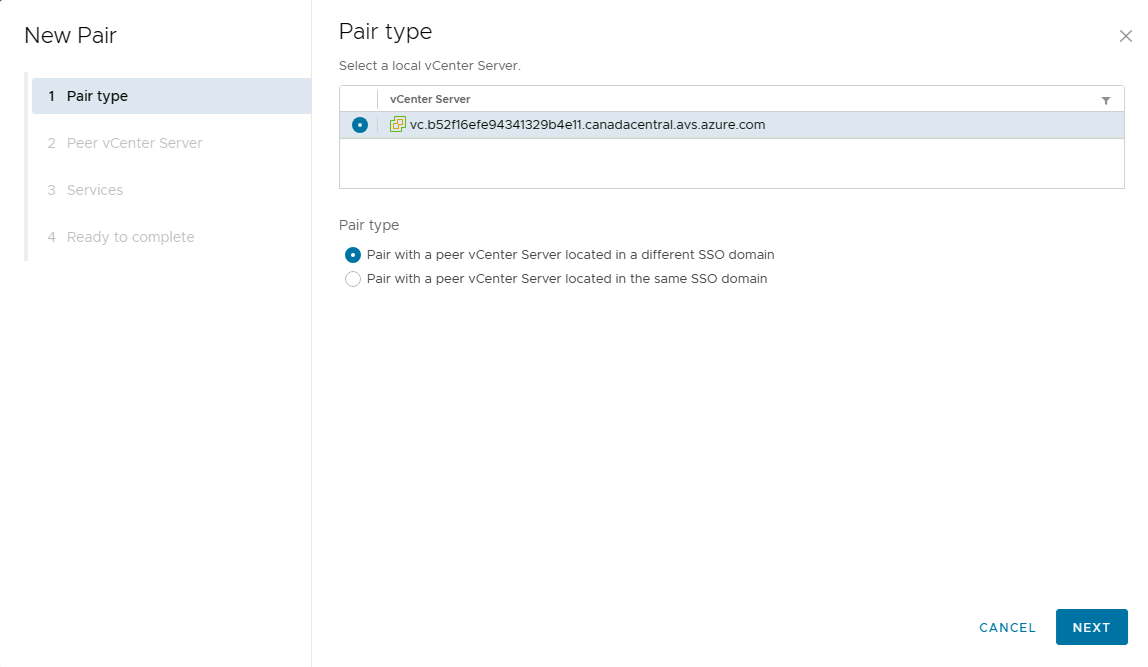Go to step 1 Pair type
The width and height of the screenshot is (1148, 667).
tap(171, 96)
